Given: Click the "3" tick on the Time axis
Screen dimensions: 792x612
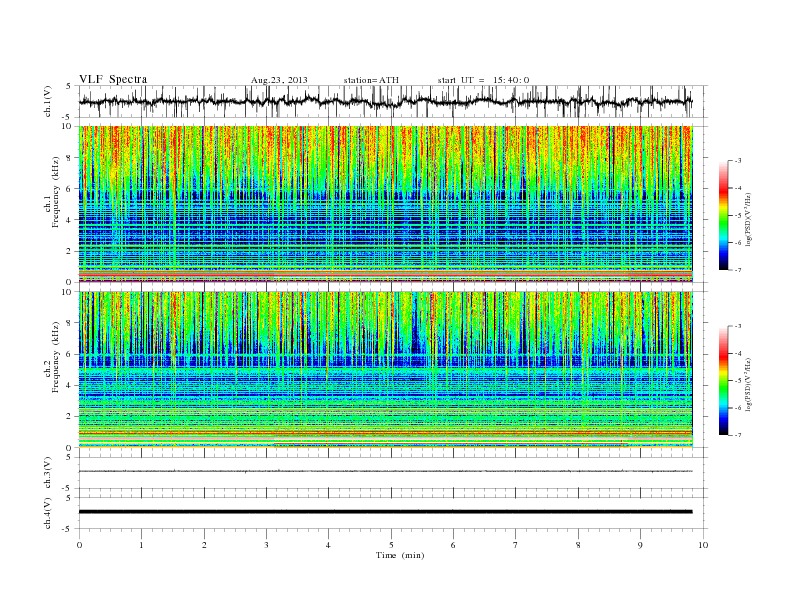Looking at the screenshot, I should pyautogui.click(x=266, y=545).
